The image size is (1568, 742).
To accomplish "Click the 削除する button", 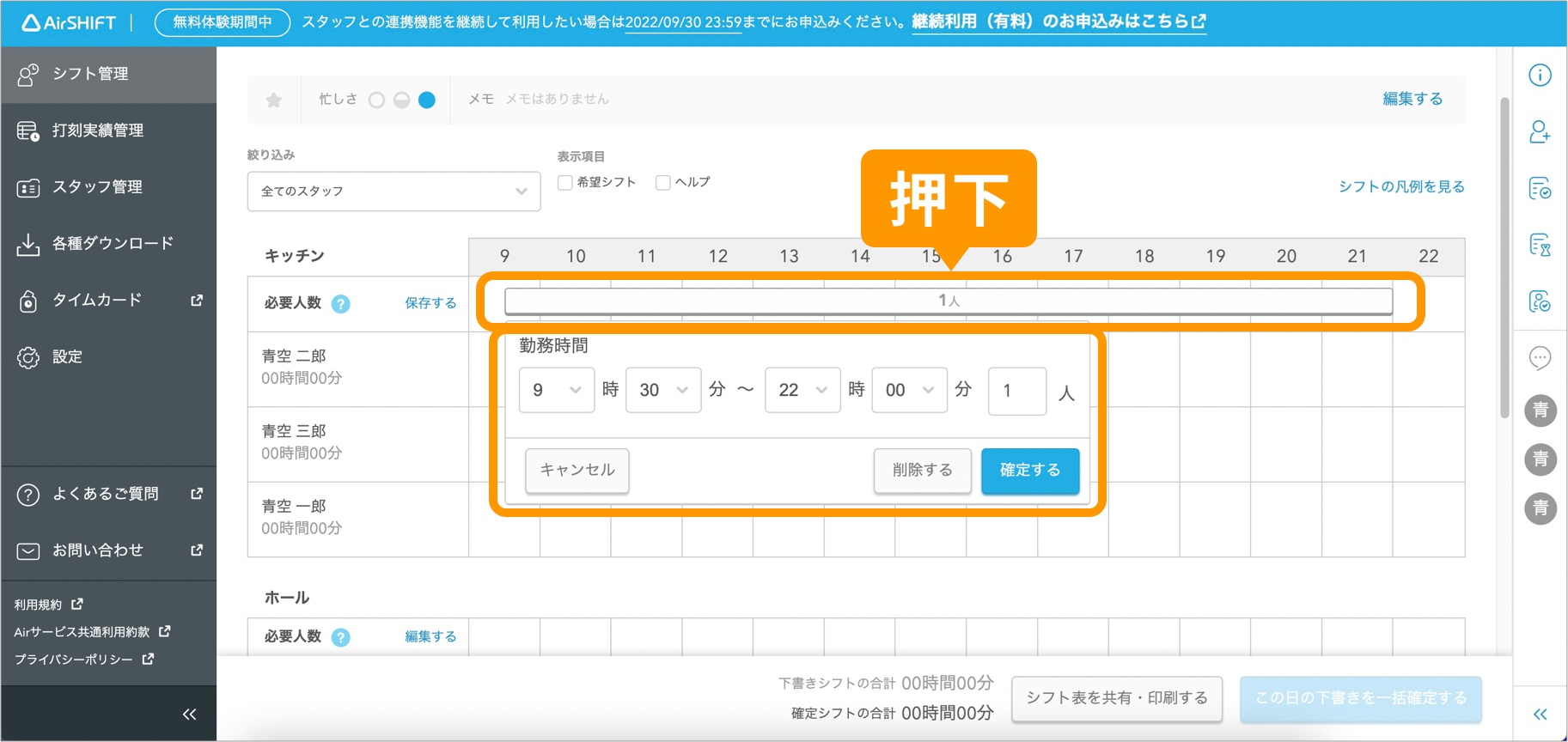I will coord(922,471).
